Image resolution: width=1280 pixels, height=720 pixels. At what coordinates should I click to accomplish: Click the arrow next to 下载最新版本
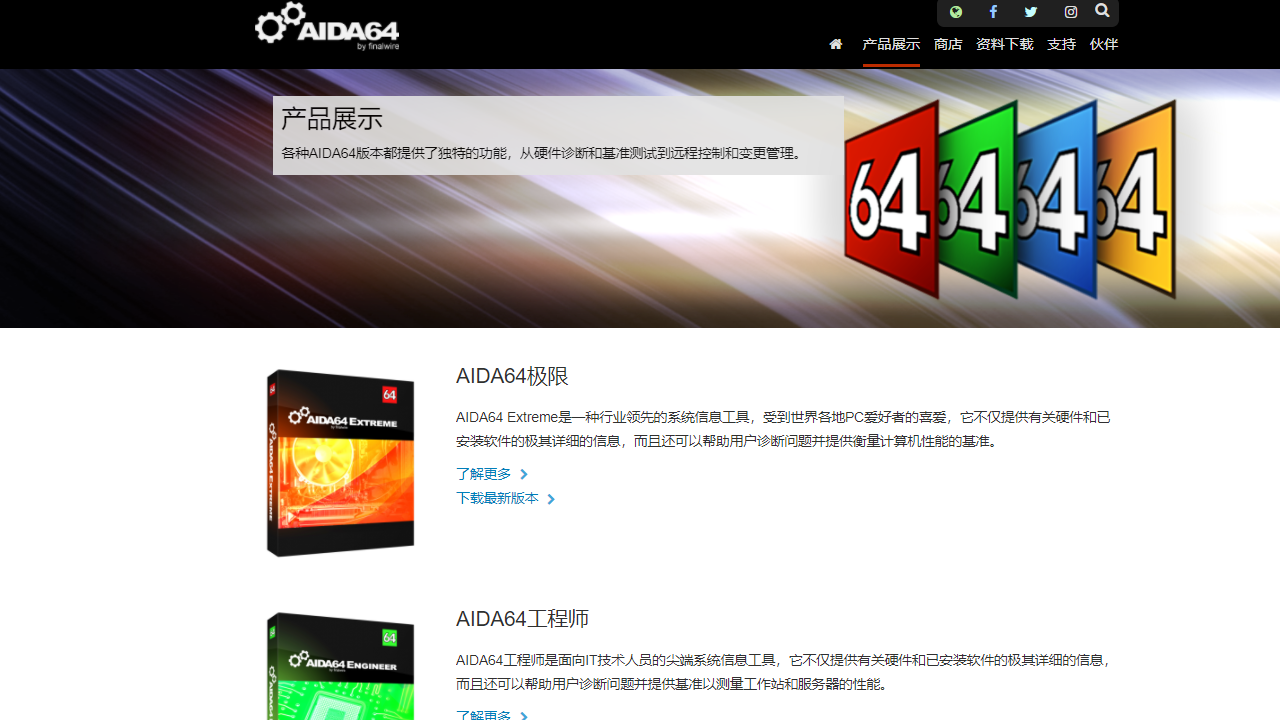coord(551,498)
